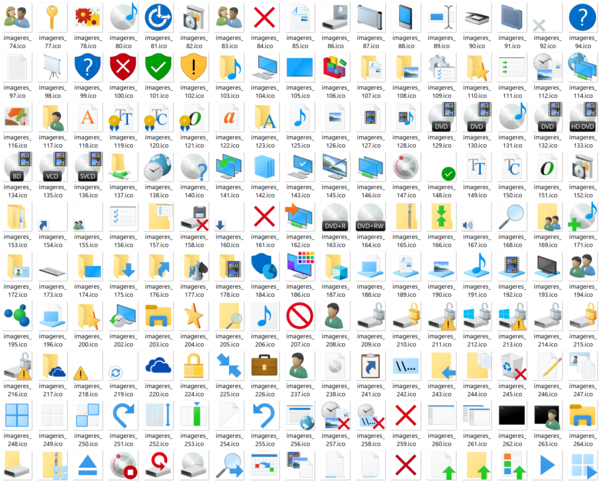Select the green check shield imageres_101.ico
Screen dimensions: 600x483
[x=158, y=67]
